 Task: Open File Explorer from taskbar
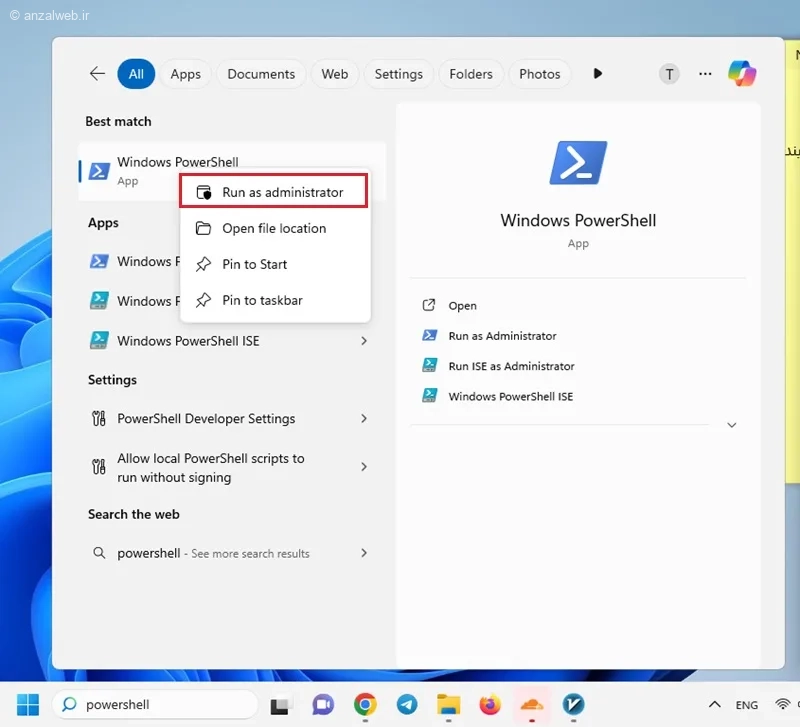tap(448, 705)
